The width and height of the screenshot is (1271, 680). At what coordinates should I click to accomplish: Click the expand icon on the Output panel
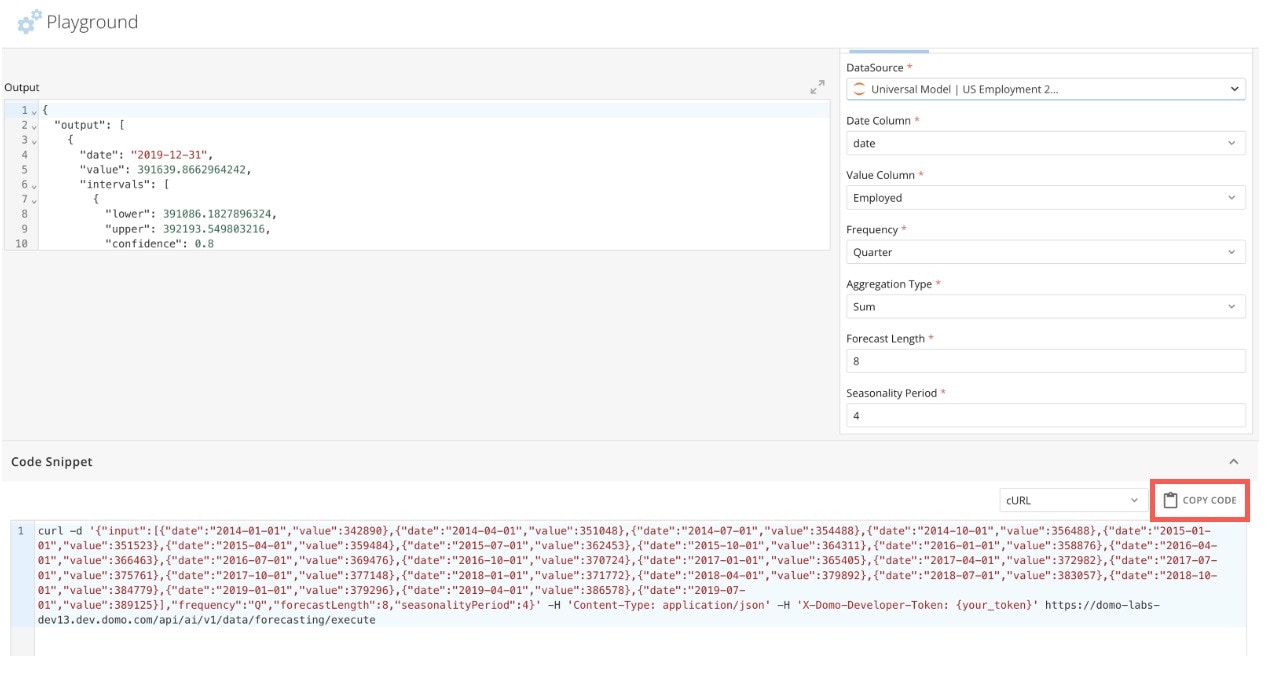[818, 87]
